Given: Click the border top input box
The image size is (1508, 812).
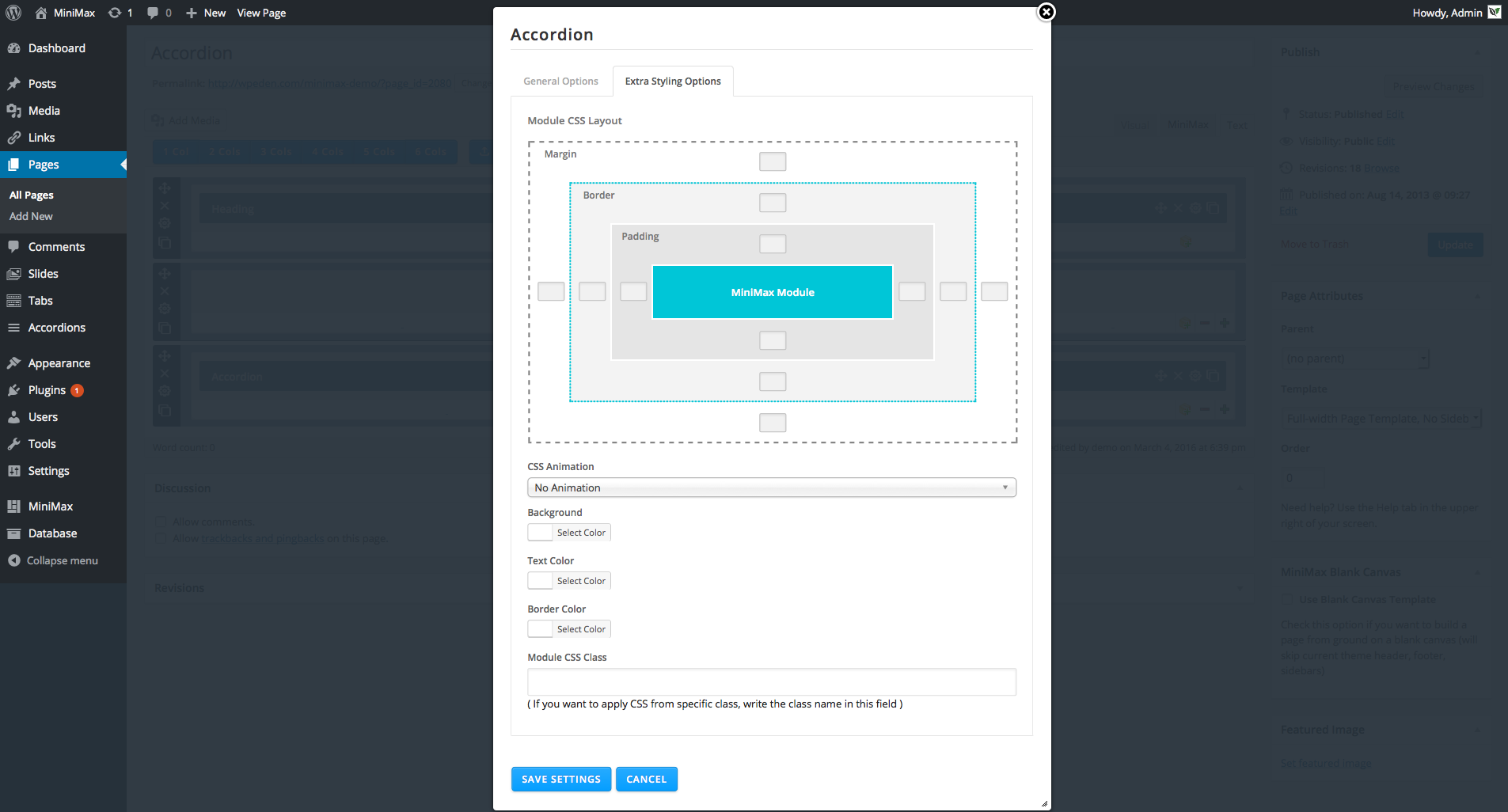Looking at the screenshot, I should tap(773, 203).
